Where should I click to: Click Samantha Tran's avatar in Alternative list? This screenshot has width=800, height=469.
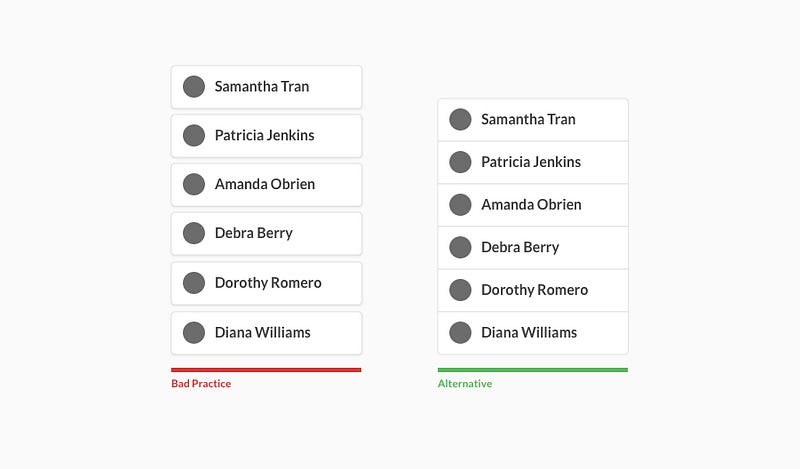[460, 119]
